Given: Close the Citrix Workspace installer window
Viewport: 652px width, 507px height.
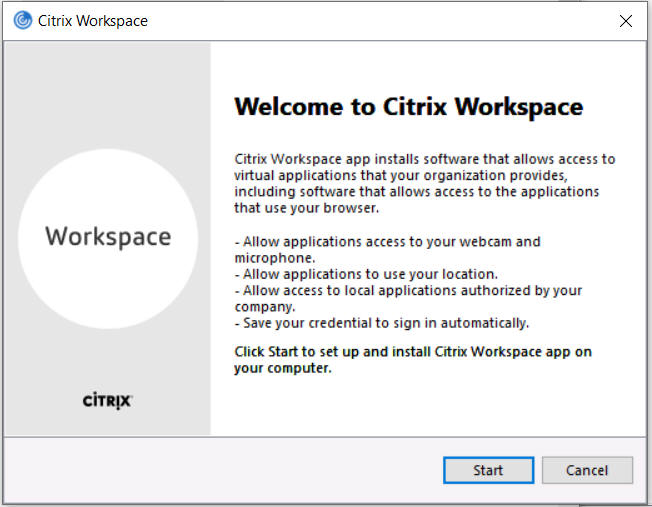Looking at the screenshot, I should (626, 21).
